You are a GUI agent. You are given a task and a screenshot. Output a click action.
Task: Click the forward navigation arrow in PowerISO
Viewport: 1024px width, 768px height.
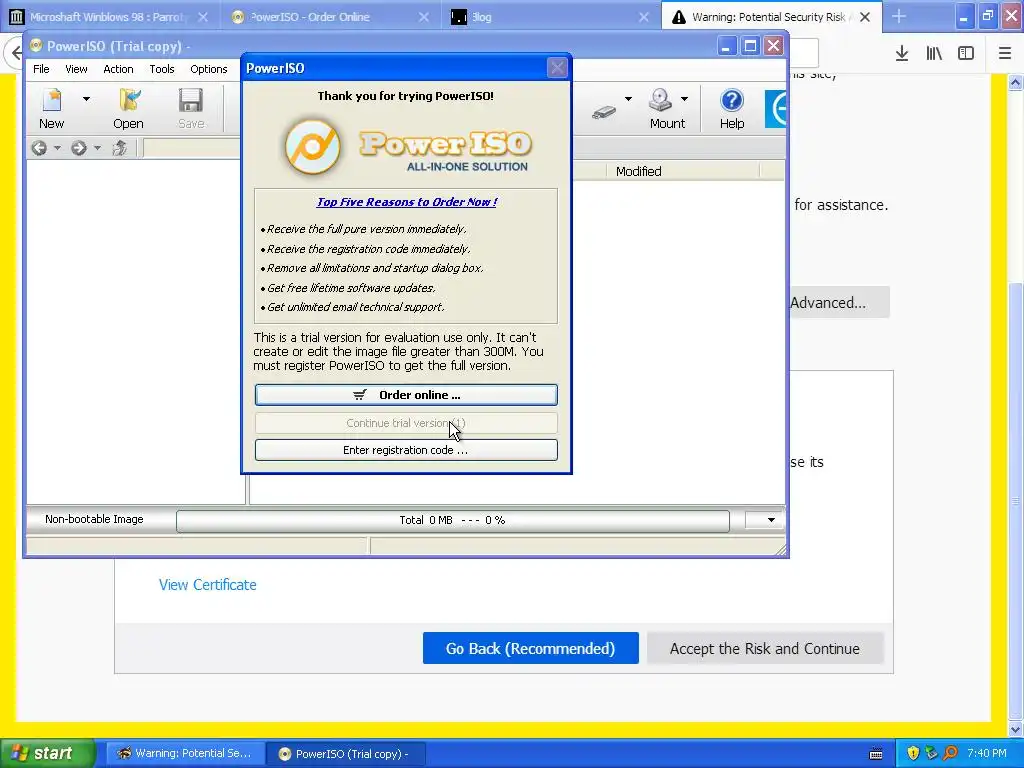79,148
